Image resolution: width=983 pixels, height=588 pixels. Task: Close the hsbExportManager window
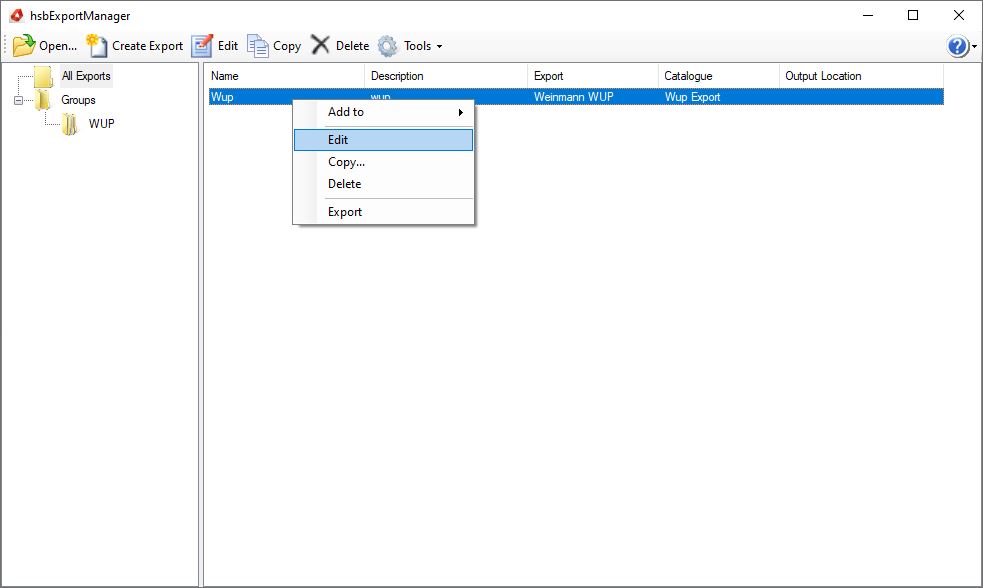pos(959,15)
